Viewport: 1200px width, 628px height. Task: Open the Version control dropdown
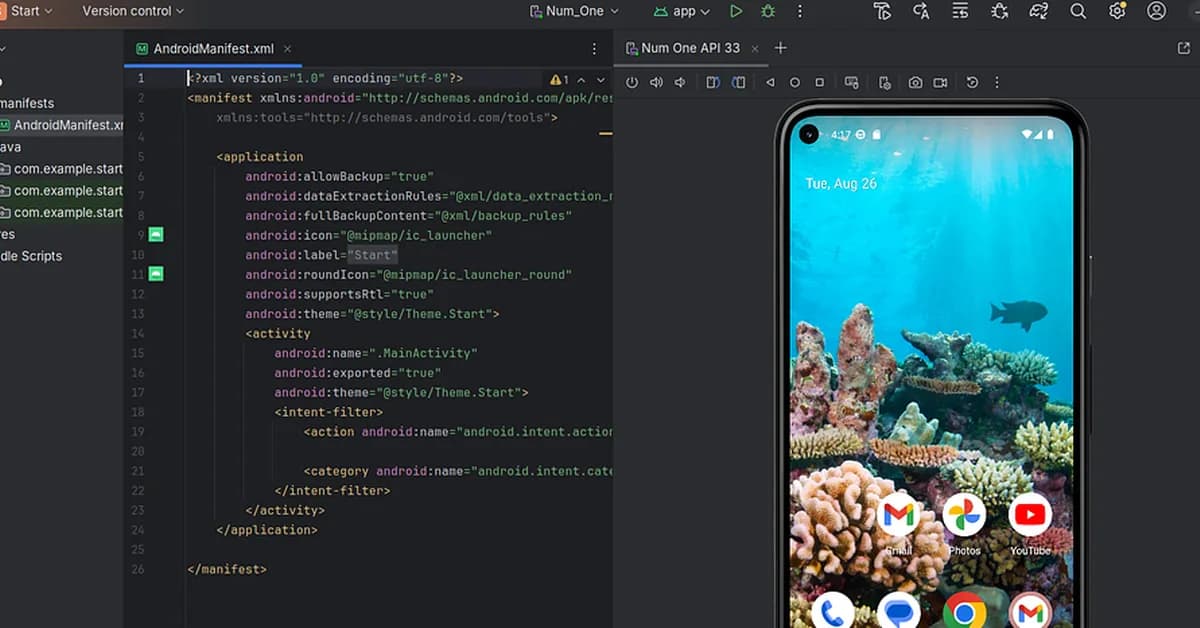tap(133, 11)
